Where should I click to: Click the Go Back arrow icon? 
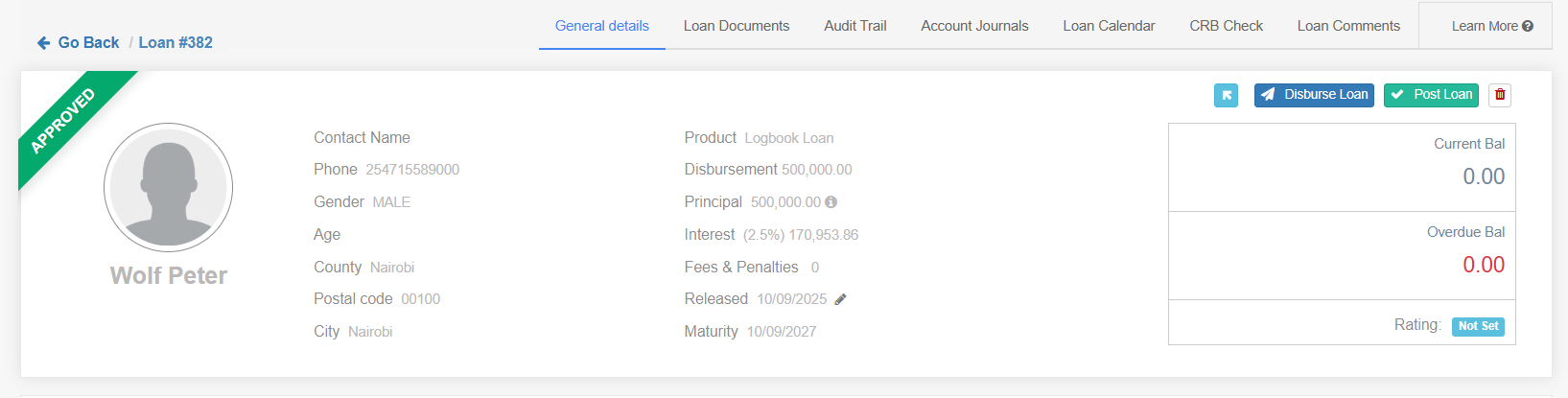(x=43, y=43)
